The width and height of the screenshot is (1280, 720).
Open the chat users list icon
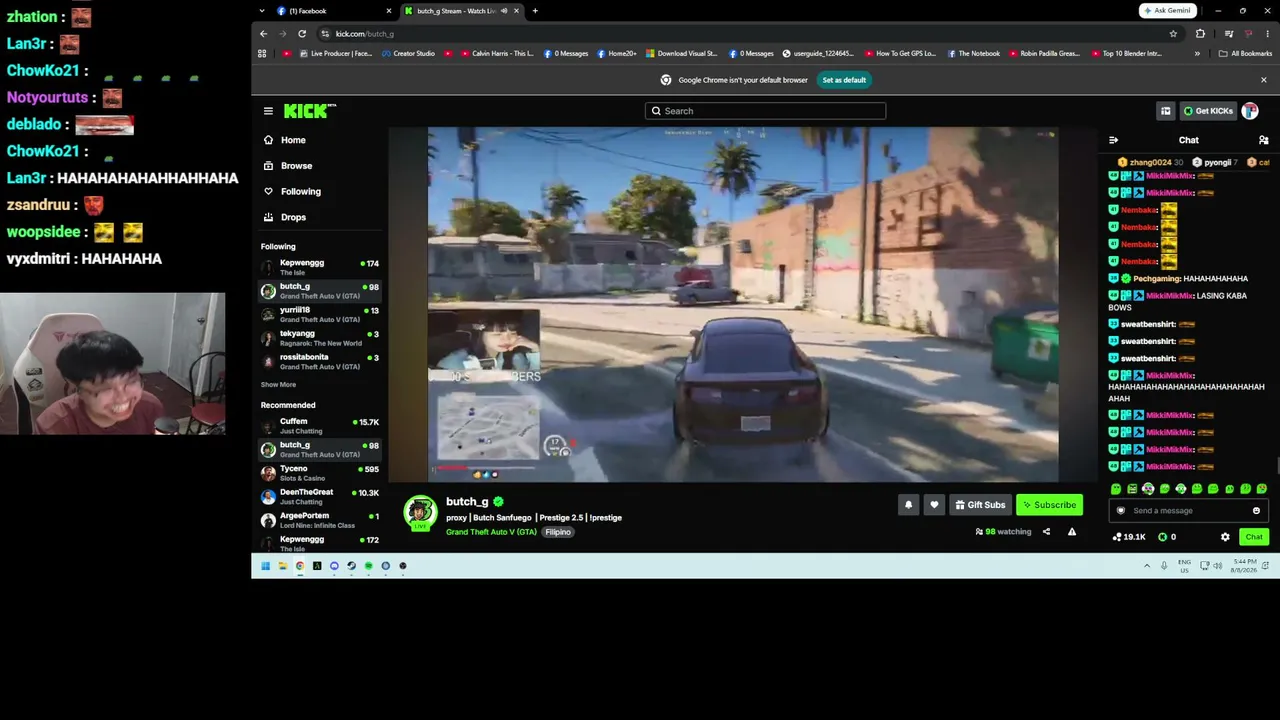[1264, 140]
